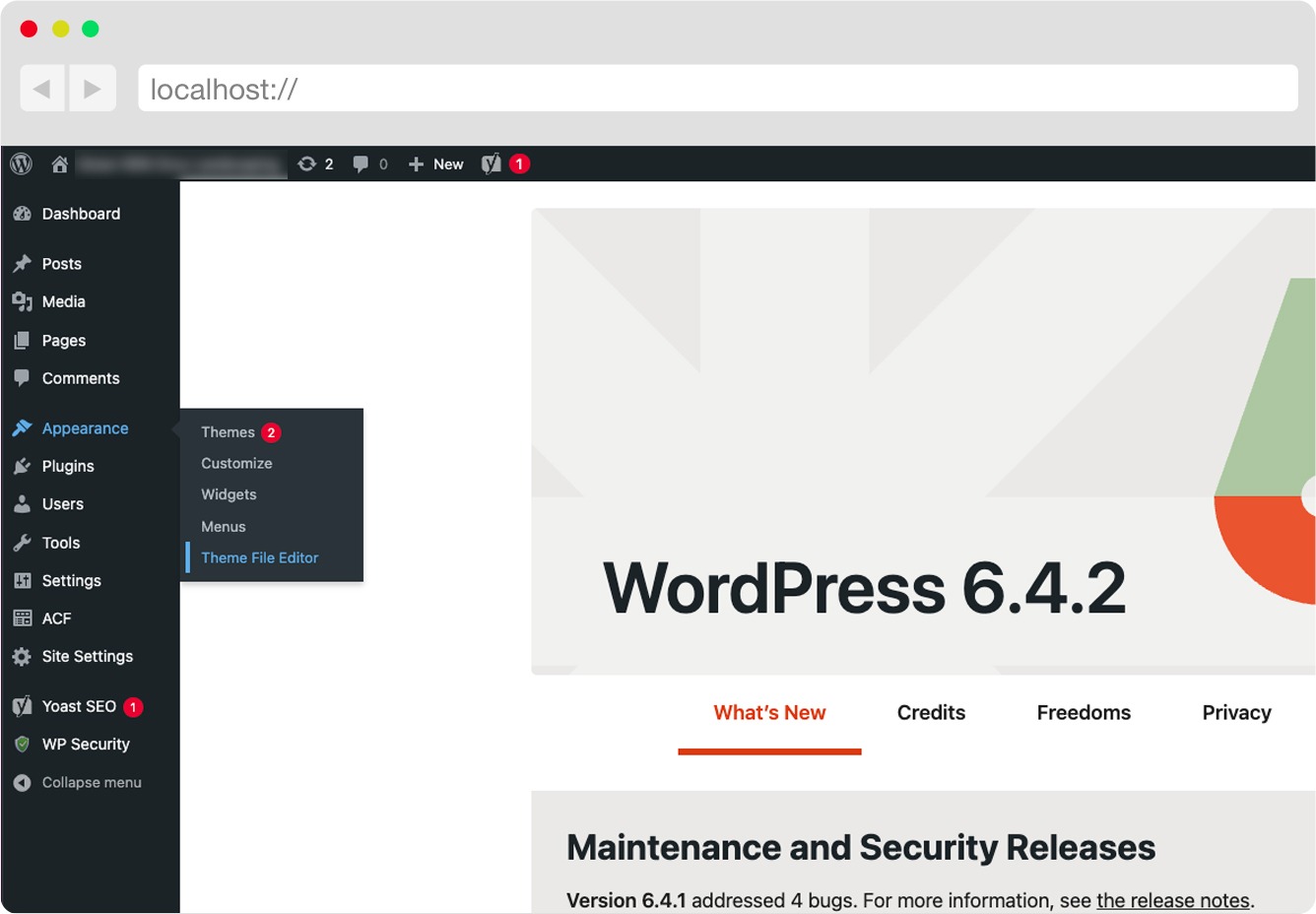The width and height of the screenshot is (1316, 914).
Task: Choose Themes in the Appearance submenu
Action: (229, 432)
